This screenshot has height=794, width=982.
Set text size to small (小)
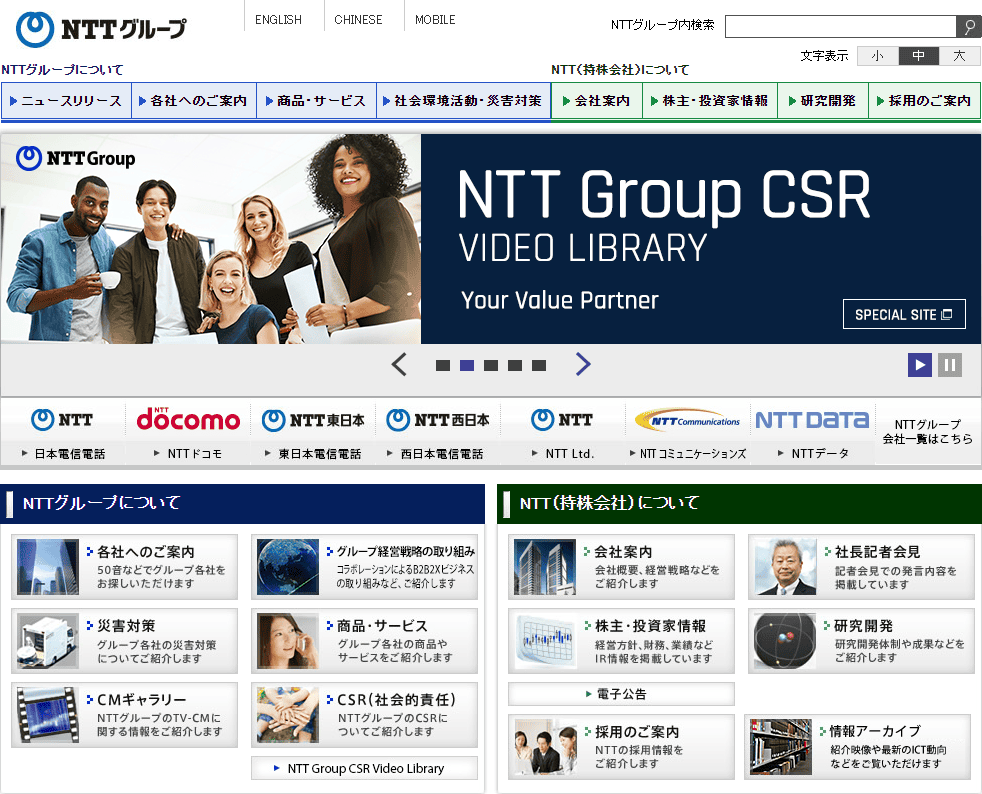pyautogui.click(x=877, y=56)
